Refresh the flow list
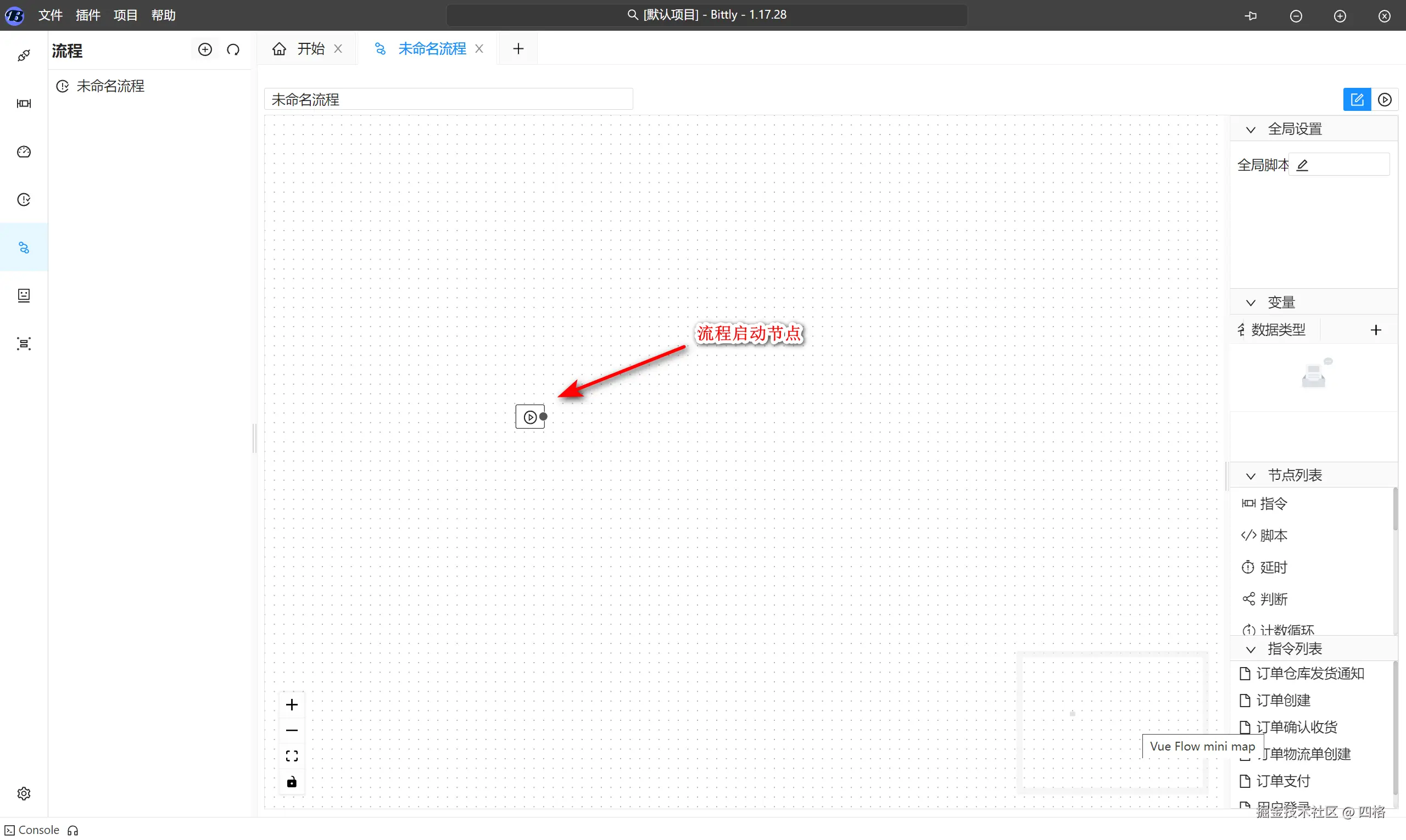The image size is (1406, 840). coord(233,50)
